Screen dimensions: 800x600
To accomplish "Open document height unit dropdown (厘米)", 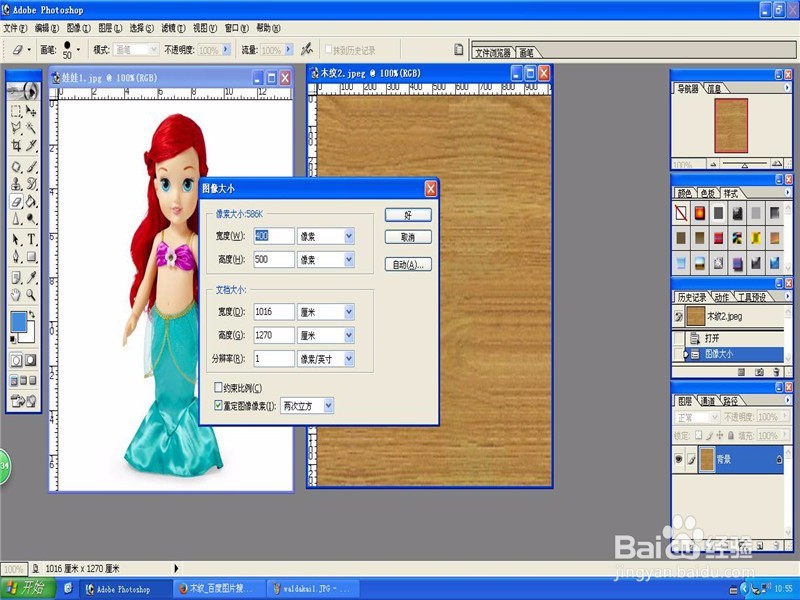I will click(x=349, y=335).
